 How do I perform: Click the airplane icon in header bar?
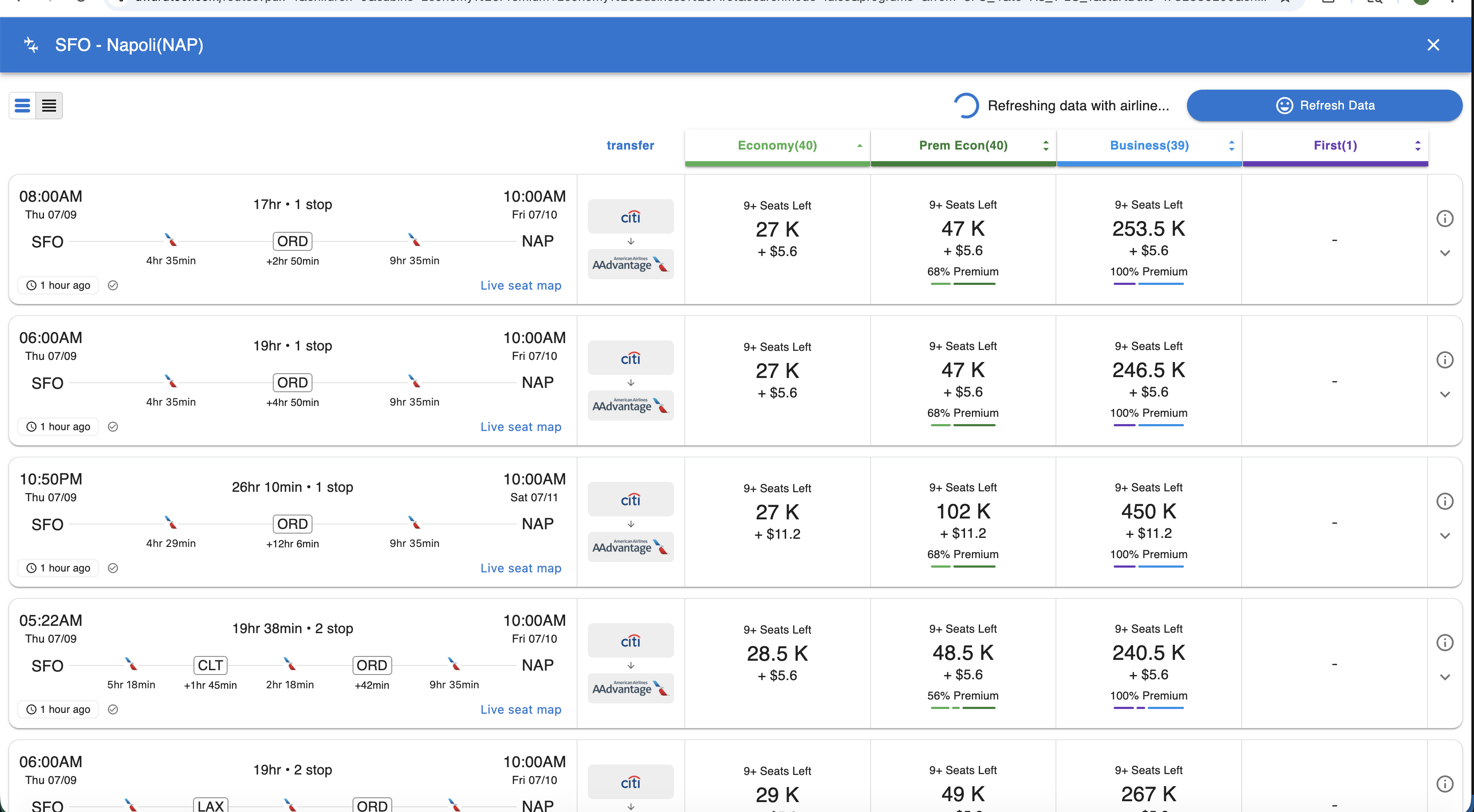pyautogui.click(x=31, y=45)
